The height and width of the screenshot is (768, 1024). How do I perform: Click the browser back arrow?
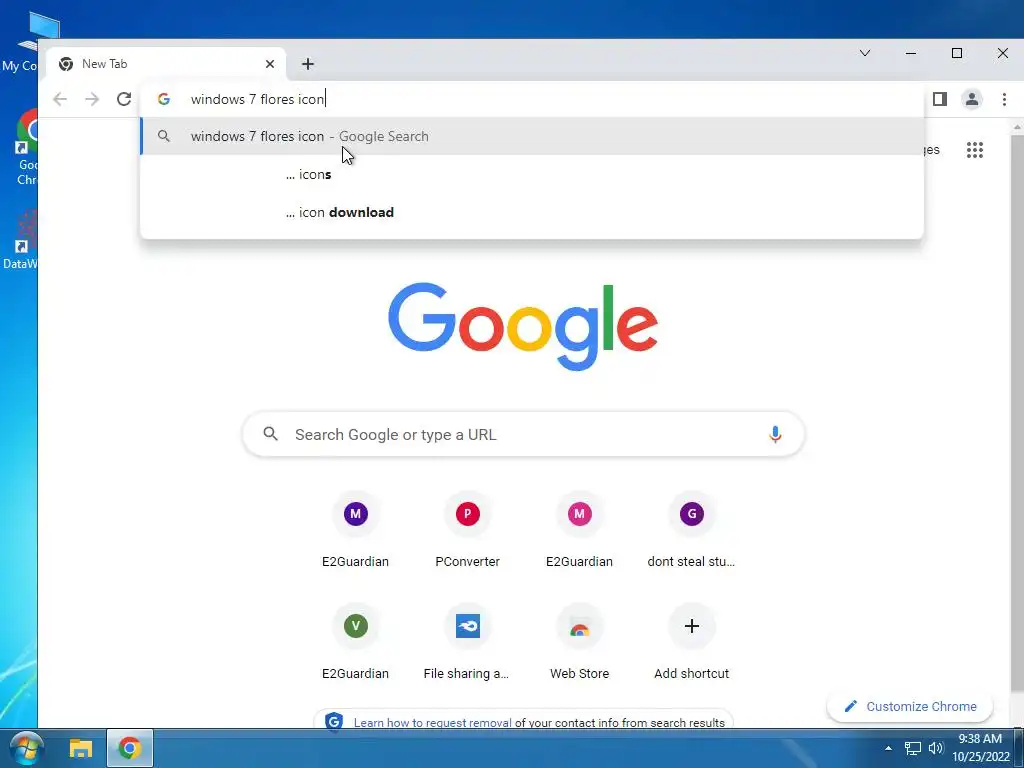click(60, 99)
